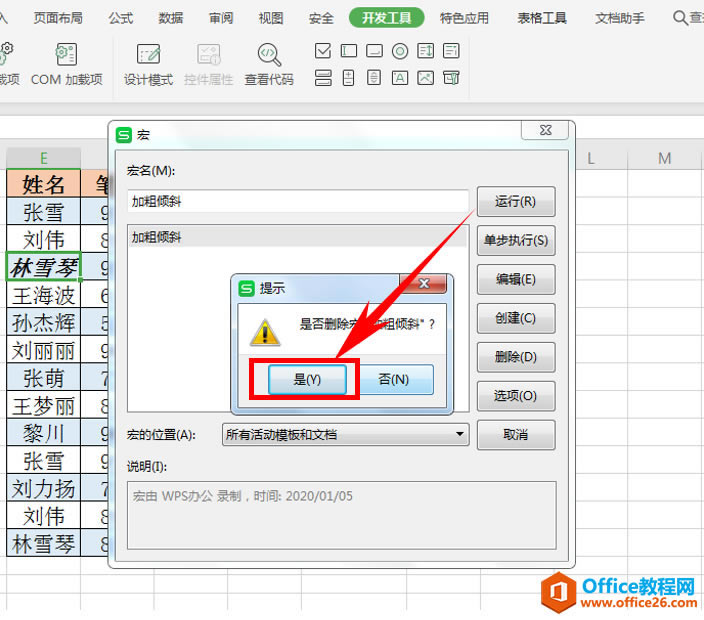Insert a label control
Image resolution: width=704 pixels, height=620 pixels.
coord(400,78)
